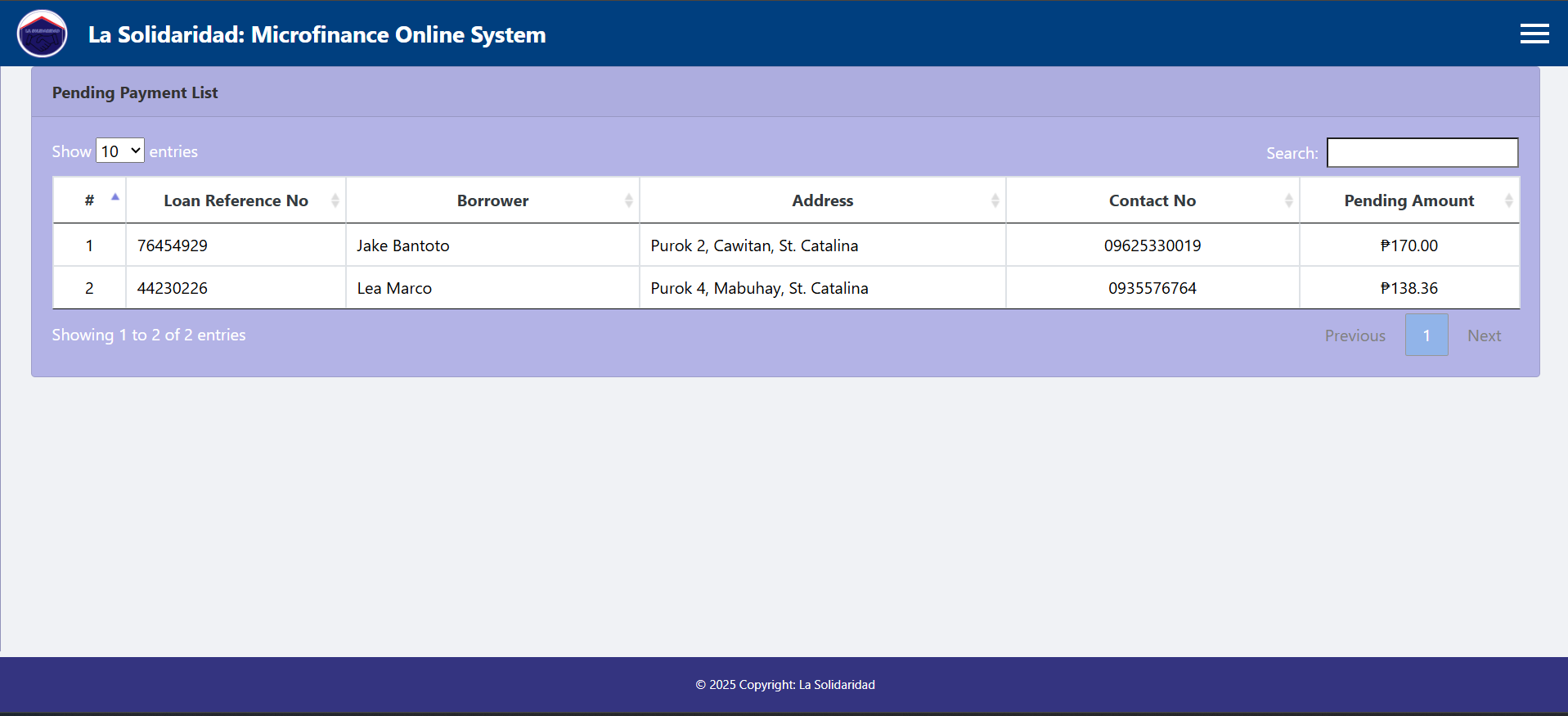The image size is (1568, 716).
Task: Sort table by Pending Amount column
Action: pos(1409,200)
